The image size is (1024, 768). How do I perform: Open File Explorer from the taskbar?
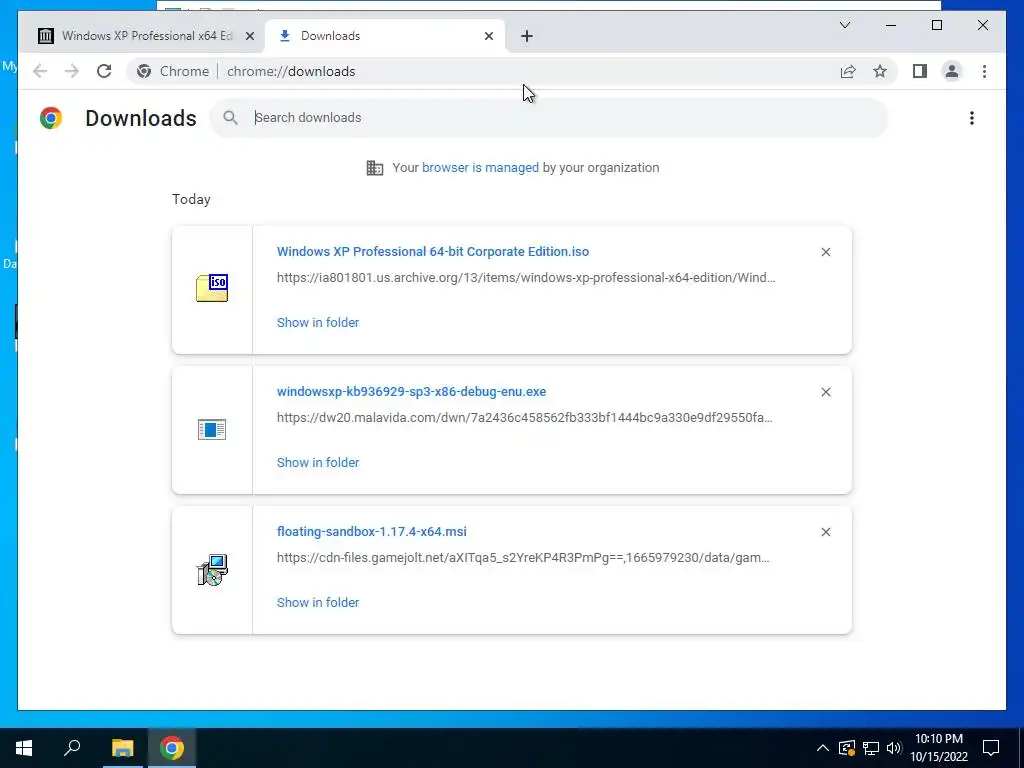click(x=122, y=748)
